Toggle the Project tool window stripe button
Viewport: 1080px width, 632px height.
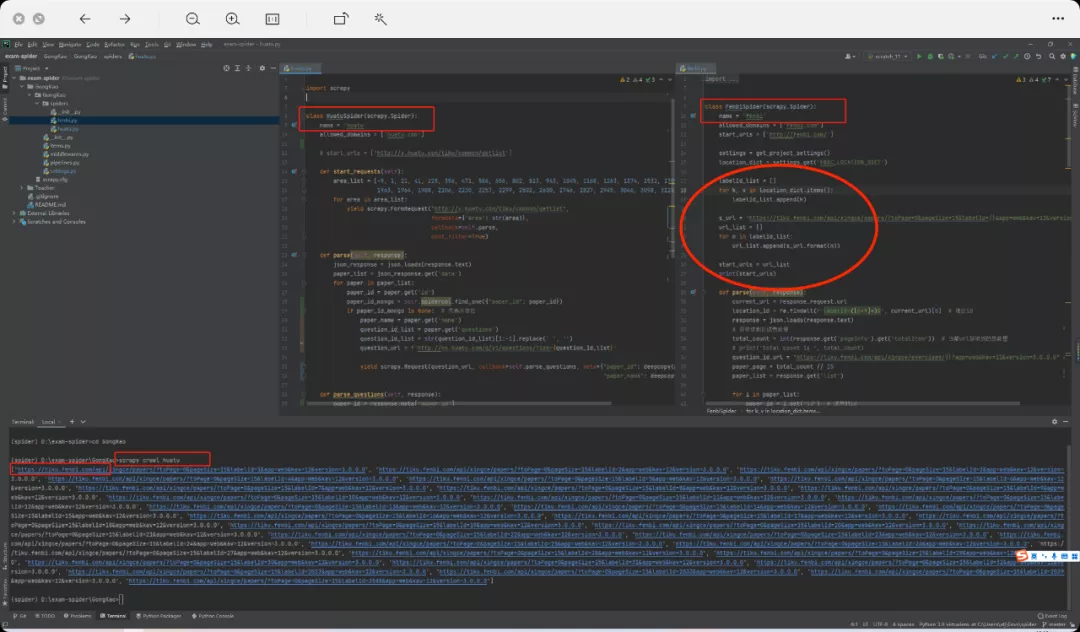click(x=4, y=75)
